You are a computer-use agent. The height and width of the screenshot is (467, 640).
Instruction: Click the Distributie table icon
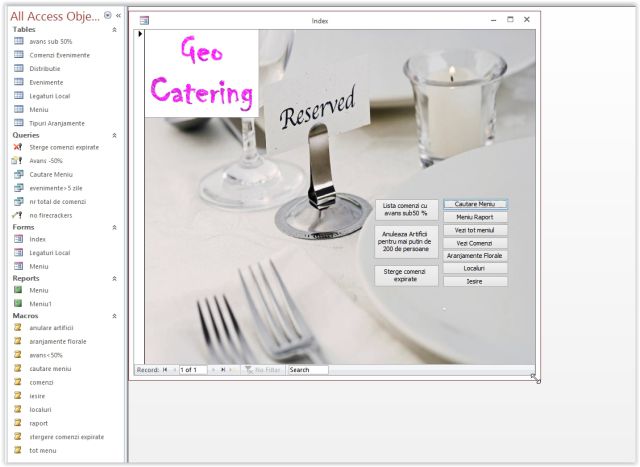click(19, 68)
